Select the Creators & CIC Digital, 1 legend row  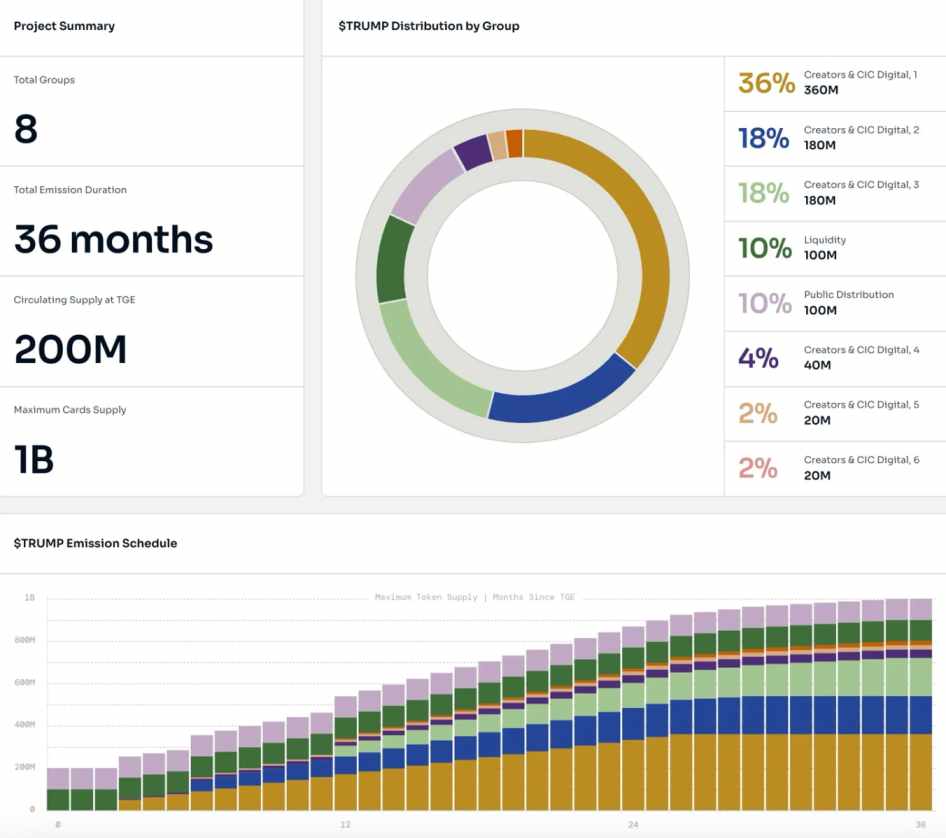coord(835,84)
